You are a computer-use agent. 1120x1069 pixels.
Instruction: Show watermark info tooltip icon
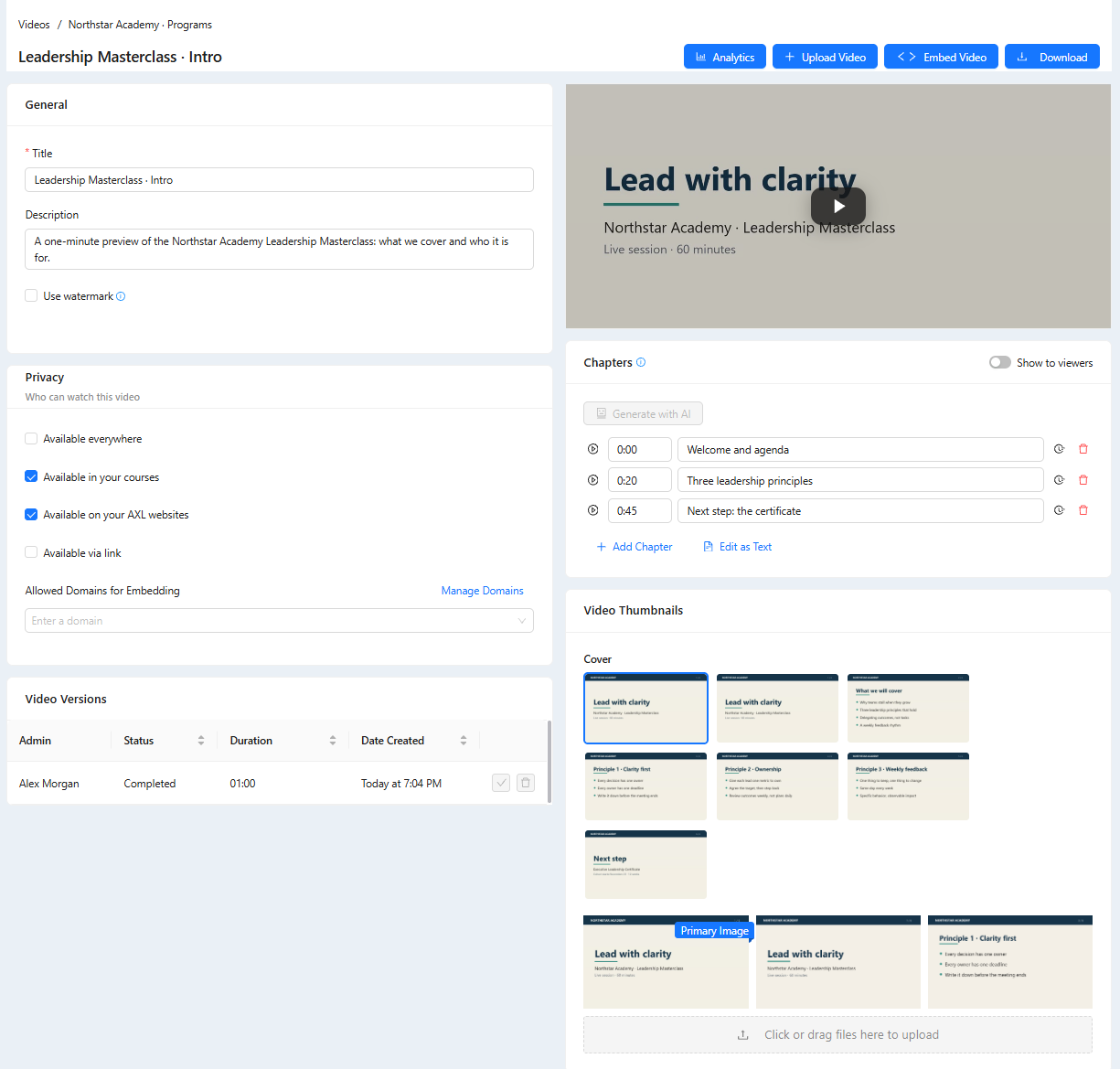click(121, 296)
